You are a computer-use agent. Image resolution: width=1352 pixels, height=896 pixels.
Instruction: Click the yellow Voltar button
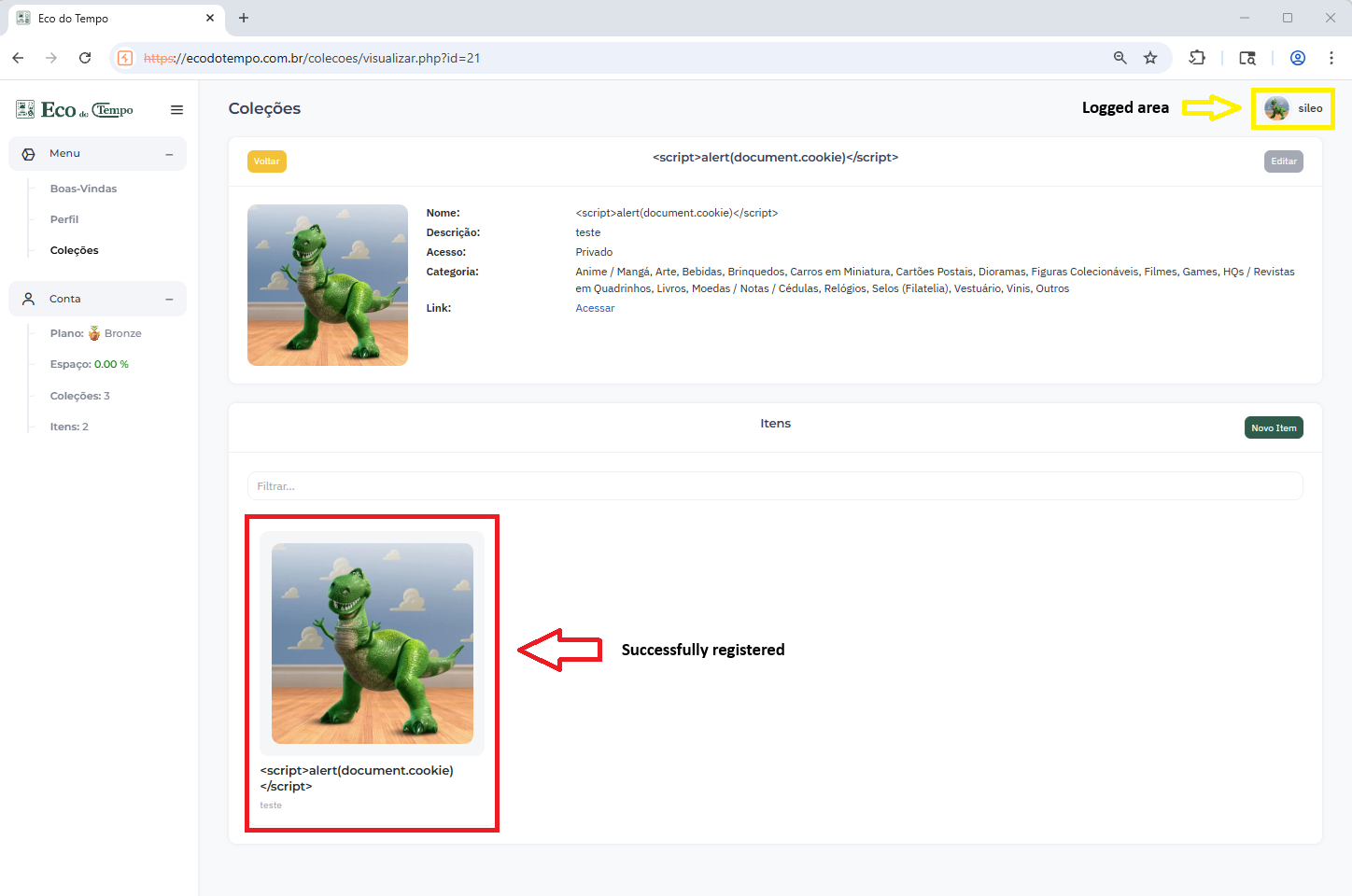pyautogui.click(x=267, y=161)
